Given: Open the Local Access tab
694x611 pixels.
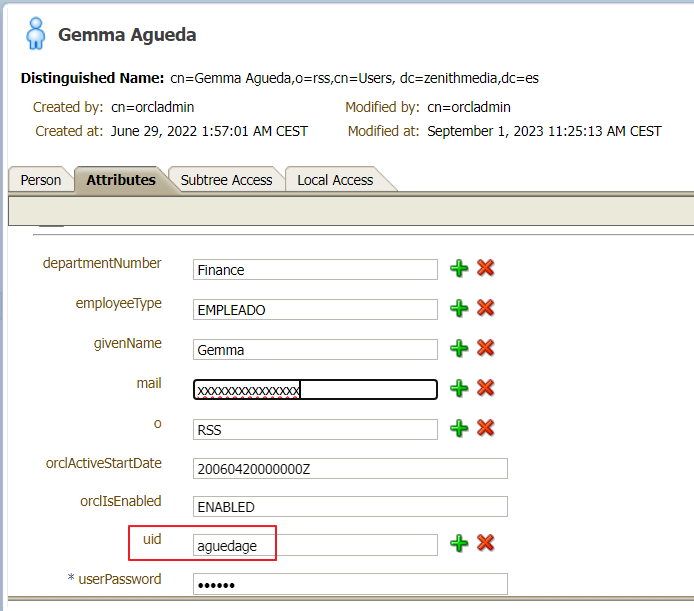Looking at the screenshot, I should tap(335, 180).
